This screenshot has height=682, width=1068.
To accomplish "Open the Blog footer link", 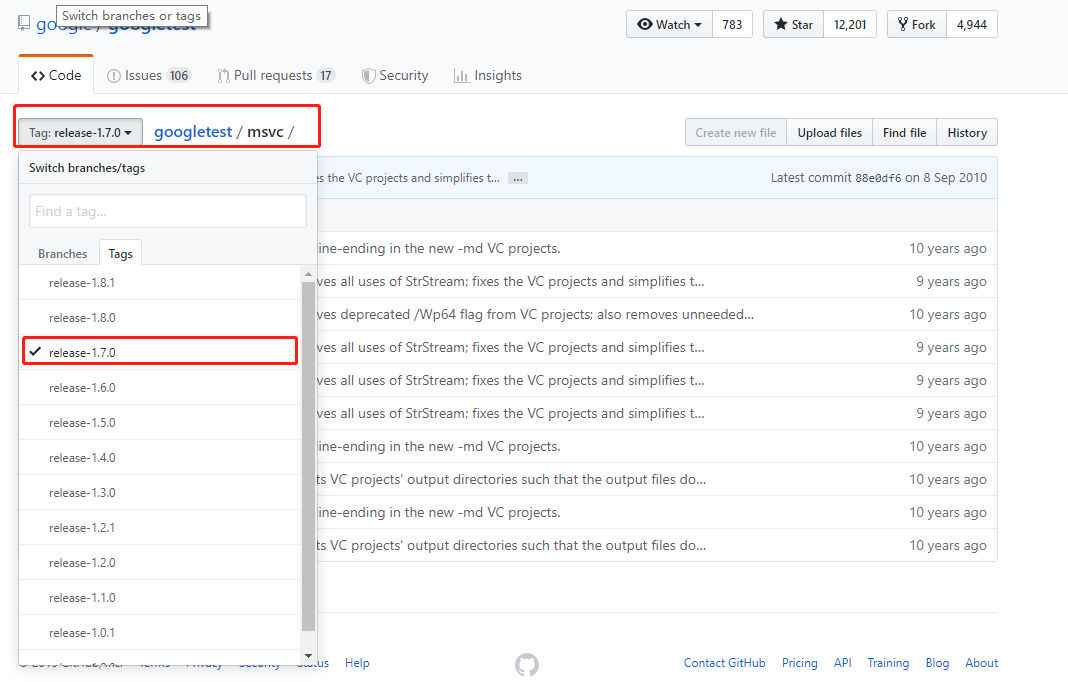I will (x=937, y=663).
